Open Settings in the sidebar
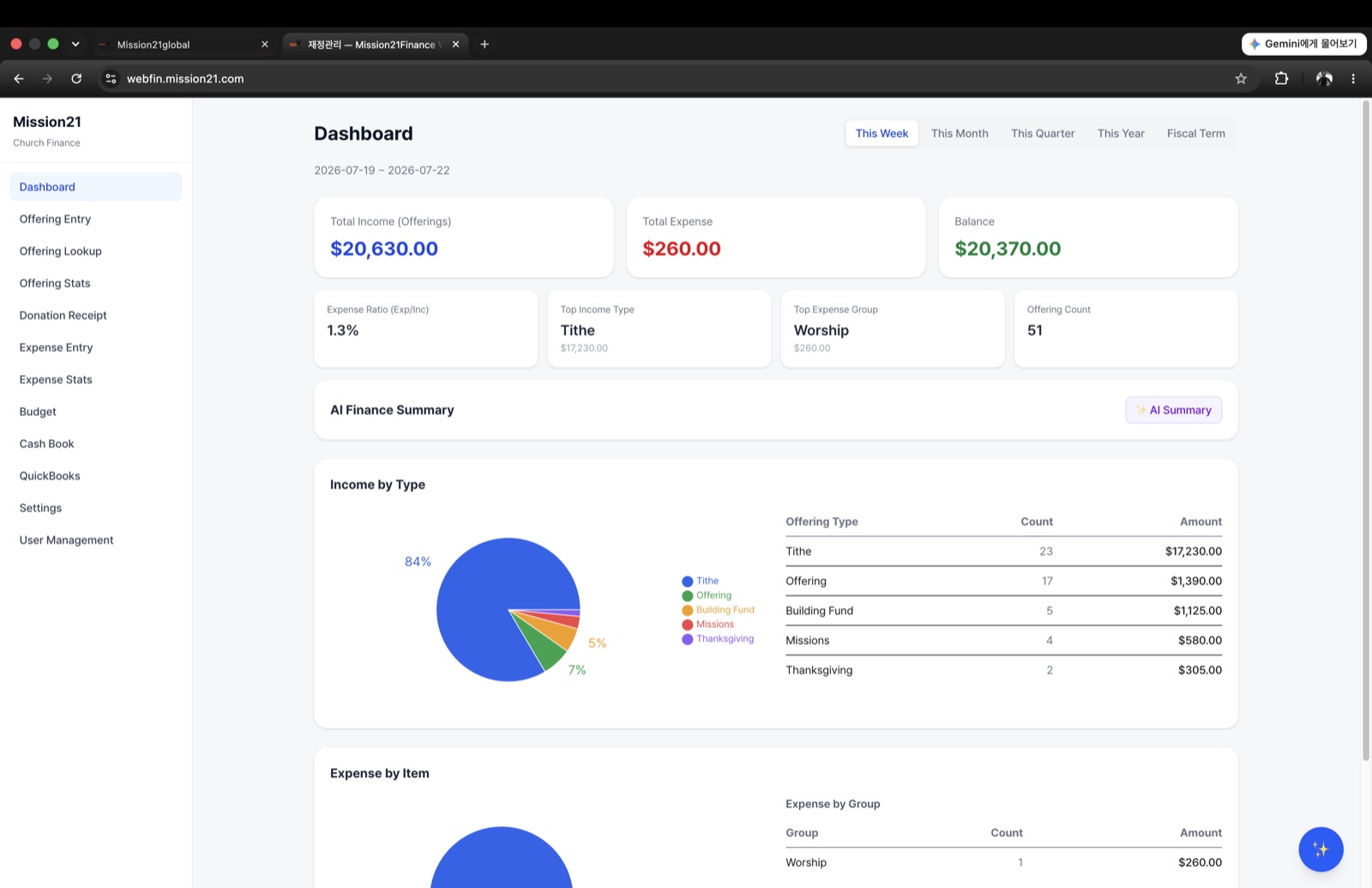Screen dimensions: 1372x888 coord(96,508)
